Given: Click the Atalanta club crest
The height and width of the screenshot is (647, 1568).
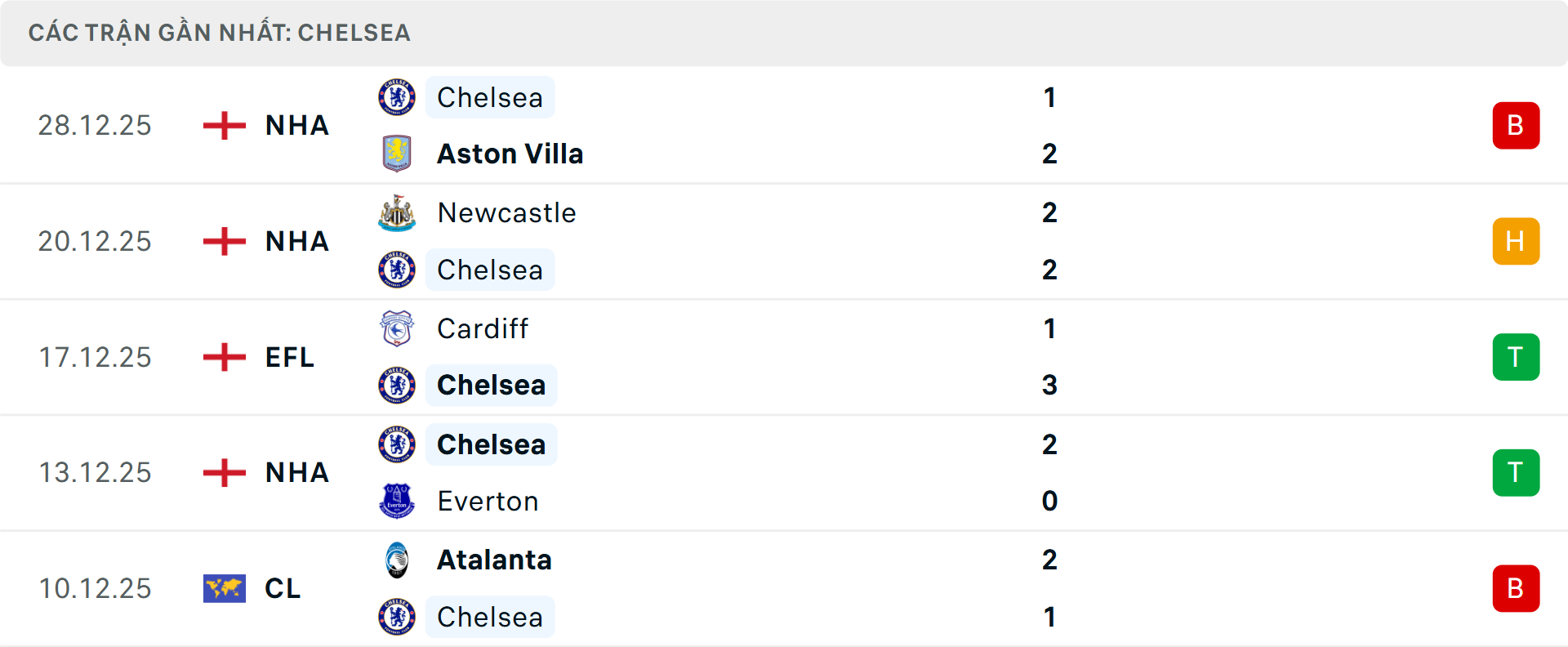Looking at the screenshot, I should [x=397, y=560].
